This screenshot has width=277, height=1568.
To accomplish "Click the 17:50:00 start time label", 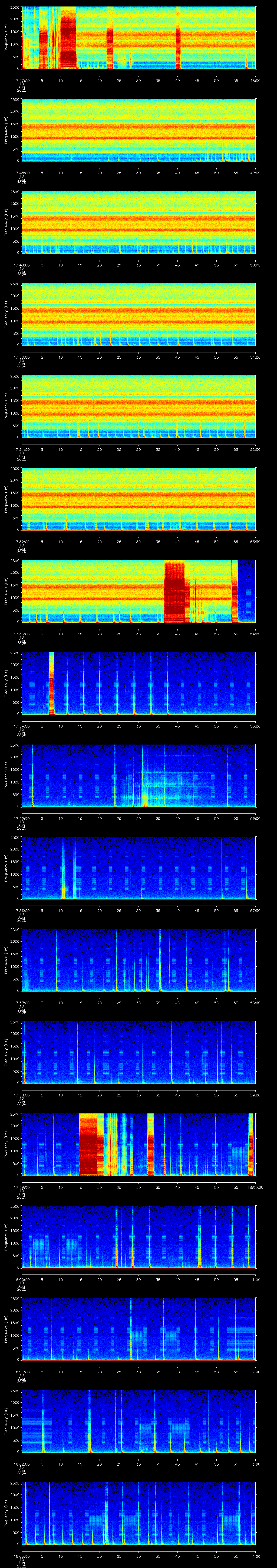I will (21, 357).
